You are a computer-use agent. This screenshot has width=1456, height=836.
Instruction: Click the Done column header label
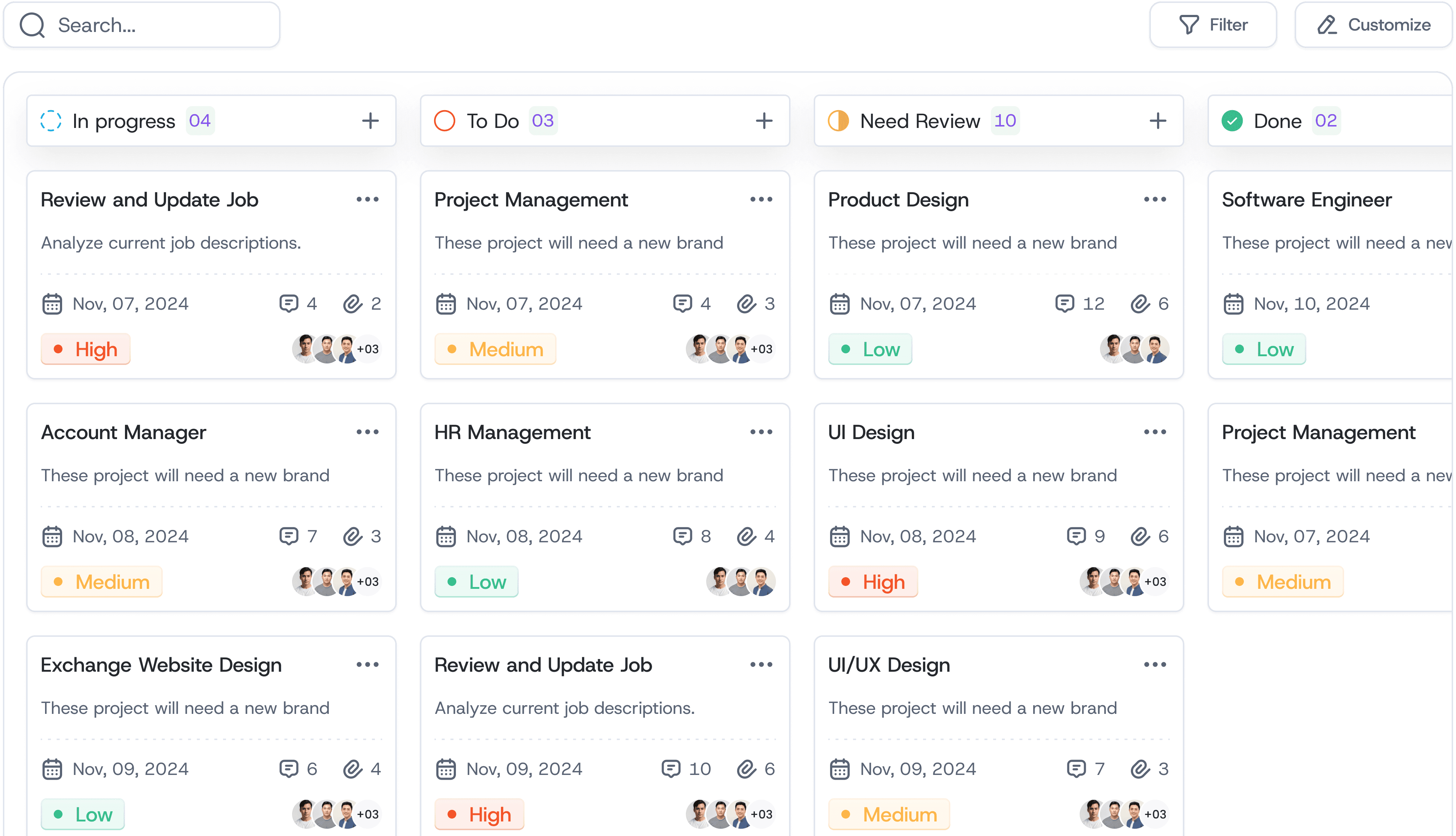[x=1278, y=121]
